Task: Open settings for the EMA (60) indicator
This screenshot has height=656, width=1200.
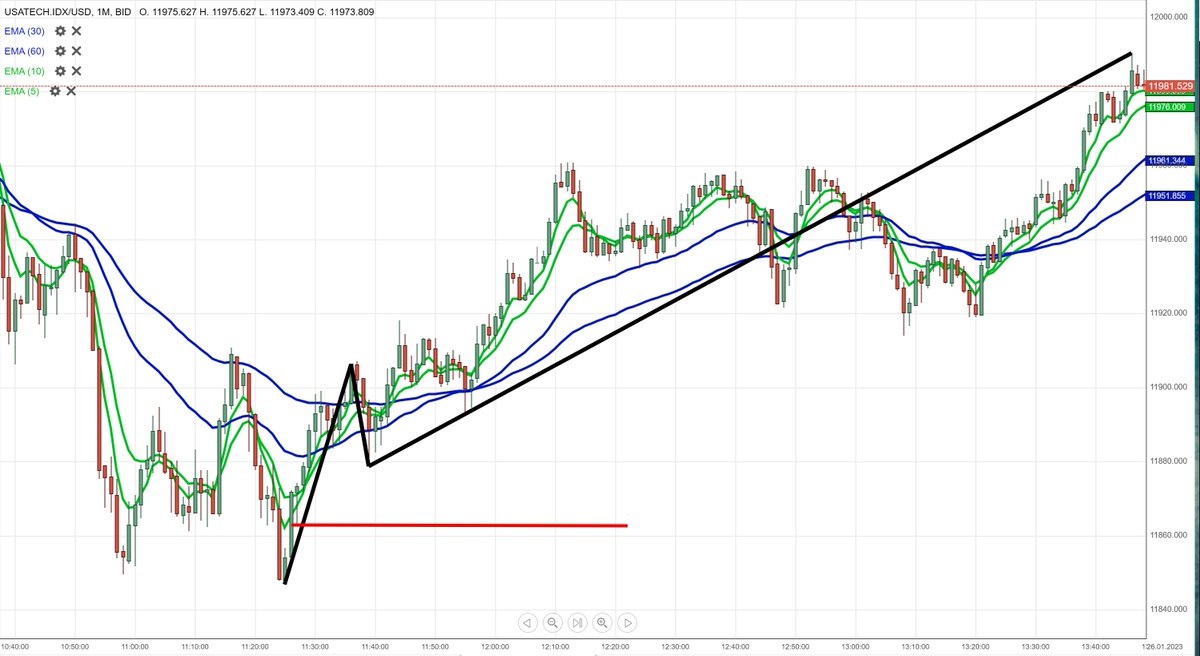Action: pyautogui.click(x=58, y=50)
